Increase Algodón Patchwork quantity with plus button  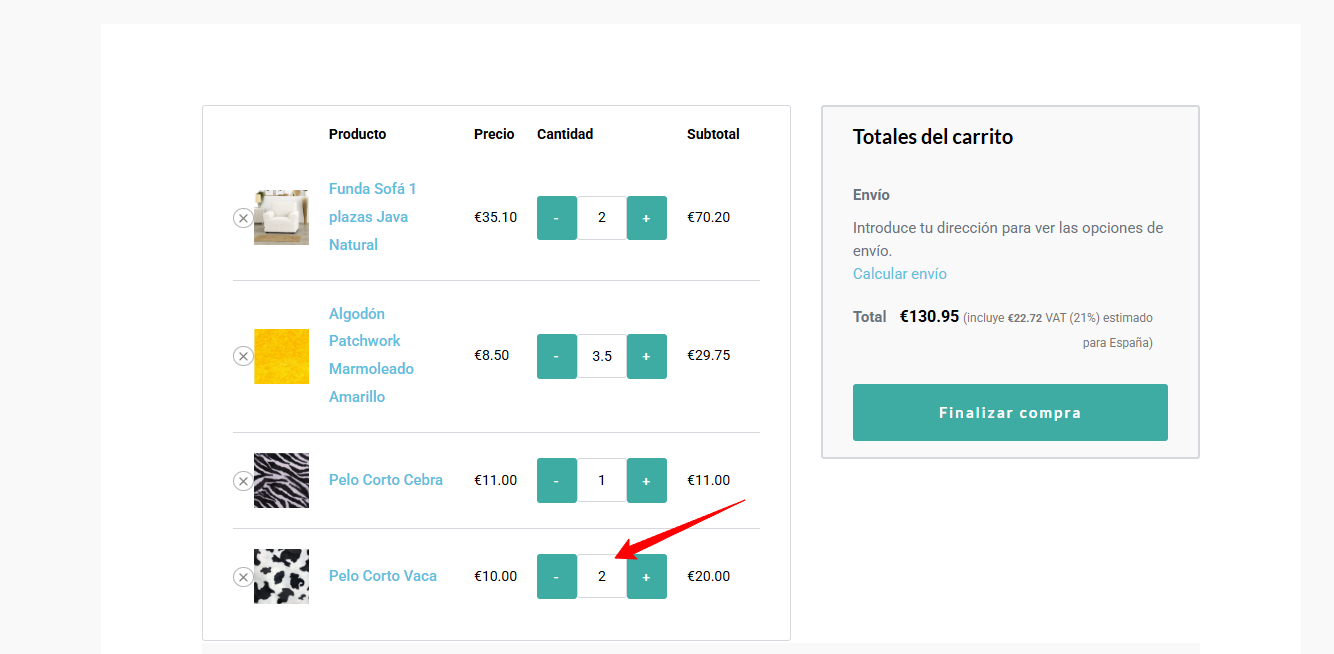point(646,356)
